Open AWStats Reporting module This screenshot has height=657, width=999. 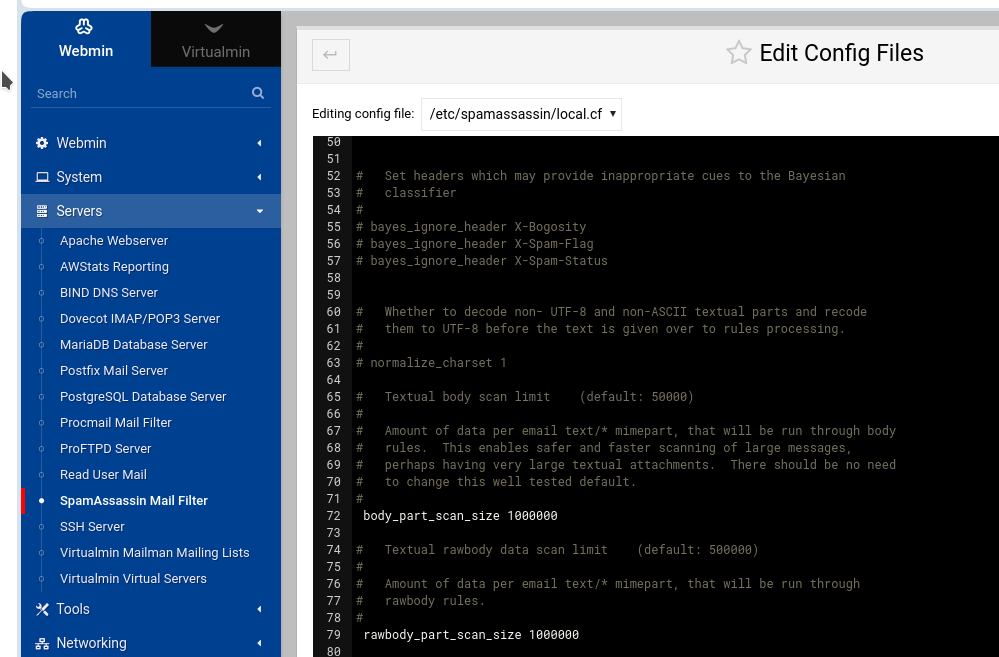[114, 266]
